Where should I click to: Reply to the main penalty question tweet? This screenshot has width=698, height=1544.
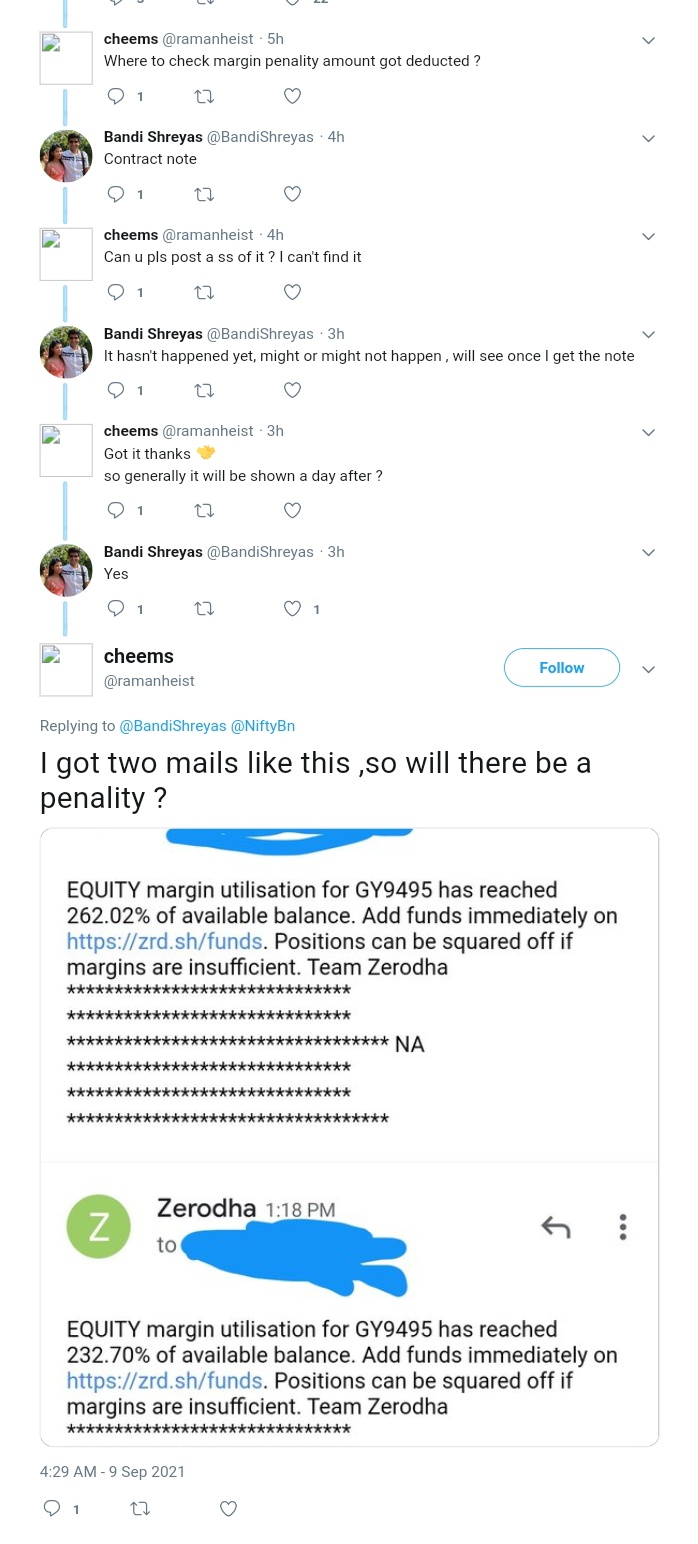click(x=52, y=1508)
